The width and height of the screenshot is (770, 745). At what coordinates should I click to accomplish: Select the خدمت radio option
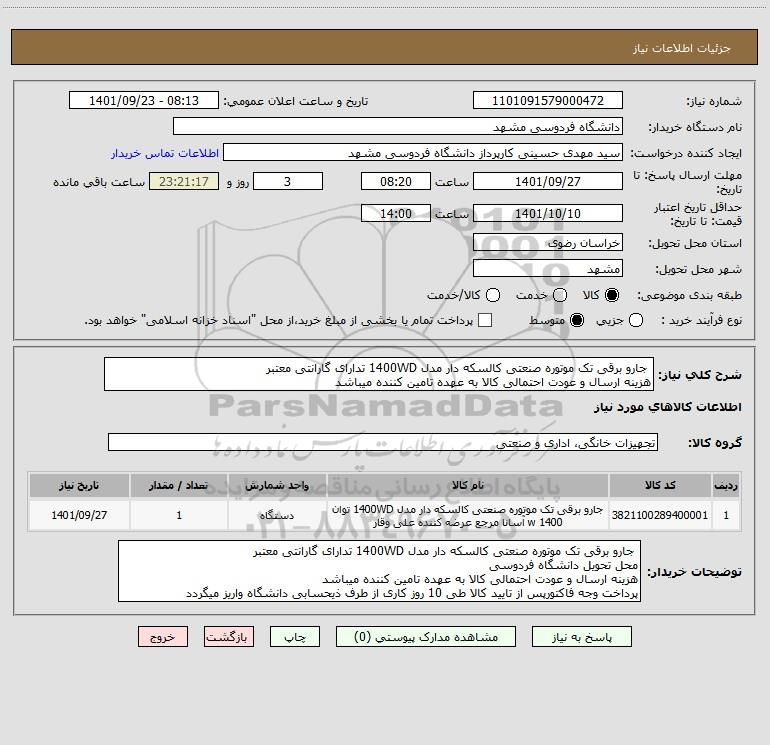(x=560, y=295)
